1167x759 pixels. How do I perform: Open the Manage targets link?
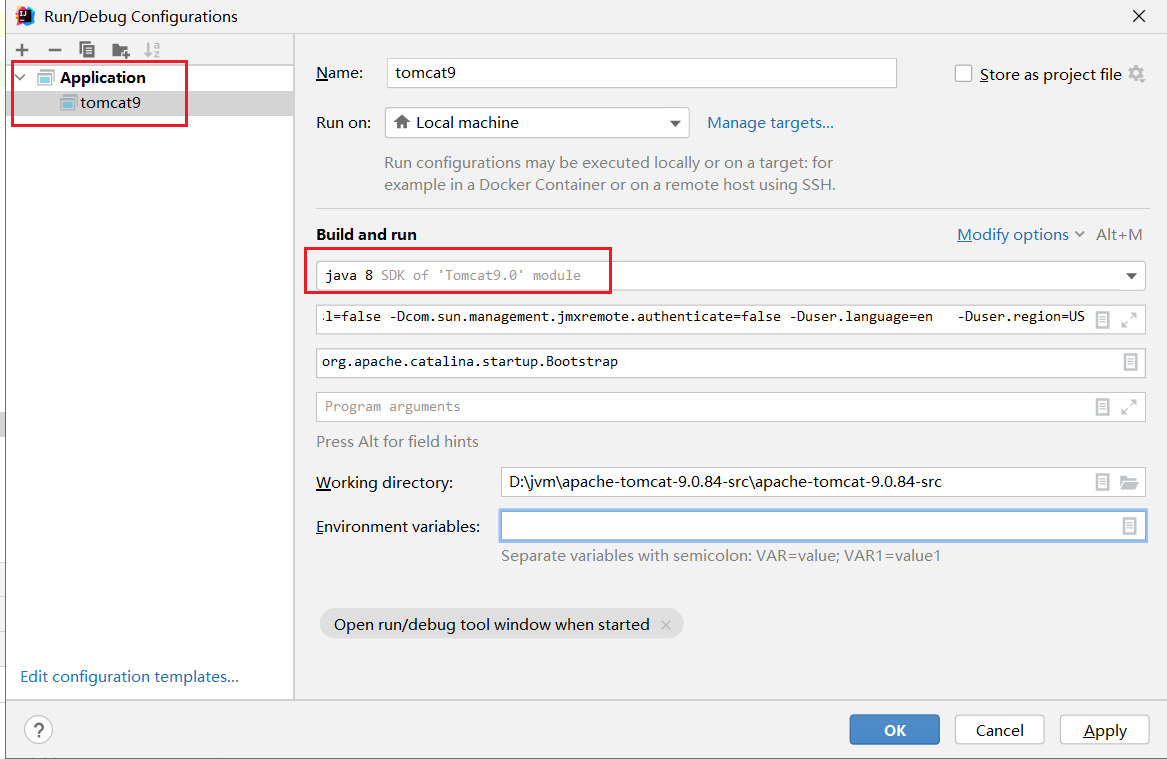tap(770, 122)
